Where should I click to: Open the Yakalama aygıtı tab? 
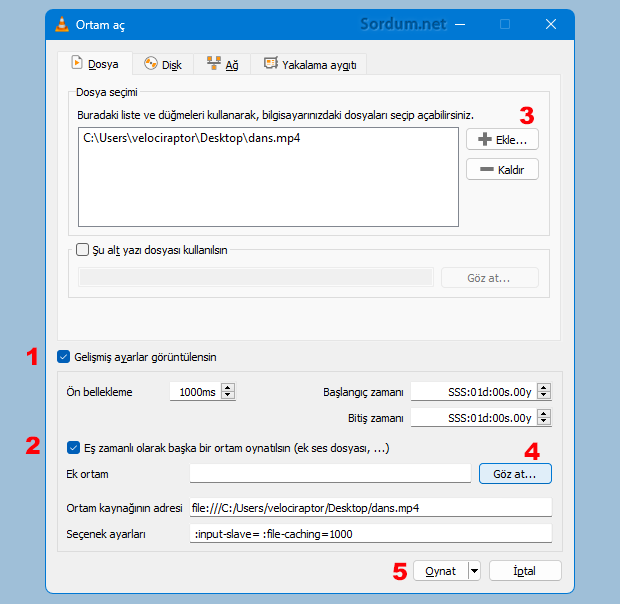pyautogui.click(x=309, y=64)
